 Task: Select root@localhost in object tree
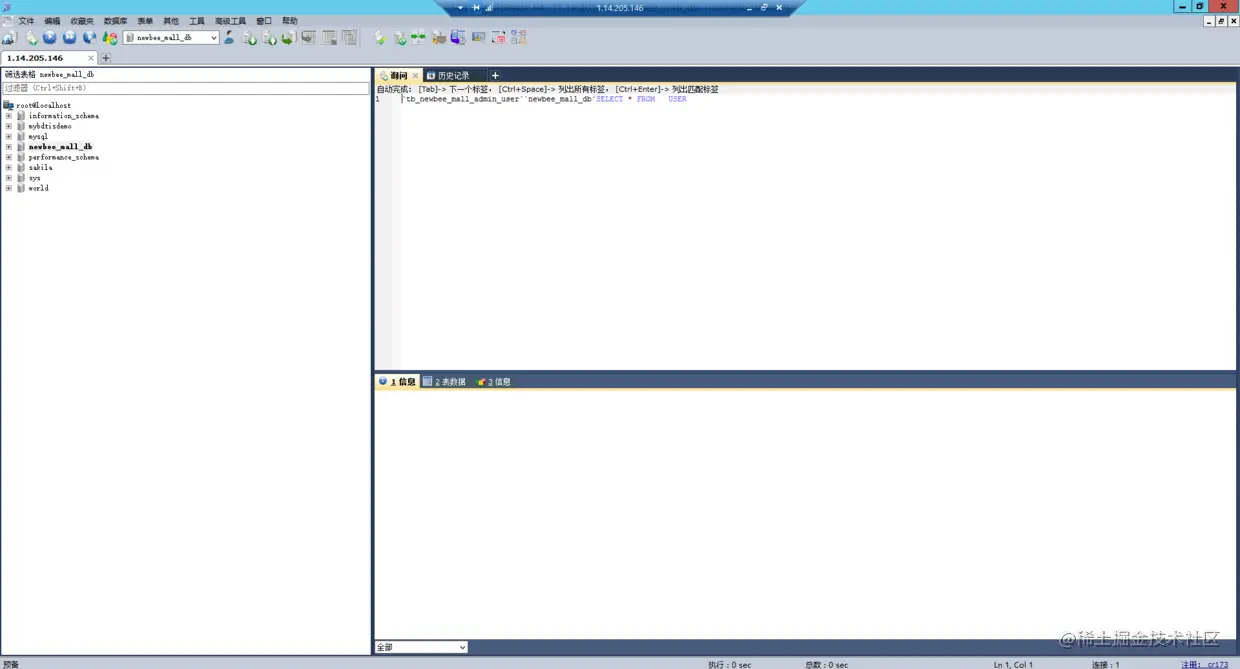pyautogui.click(x=43, y=105)
